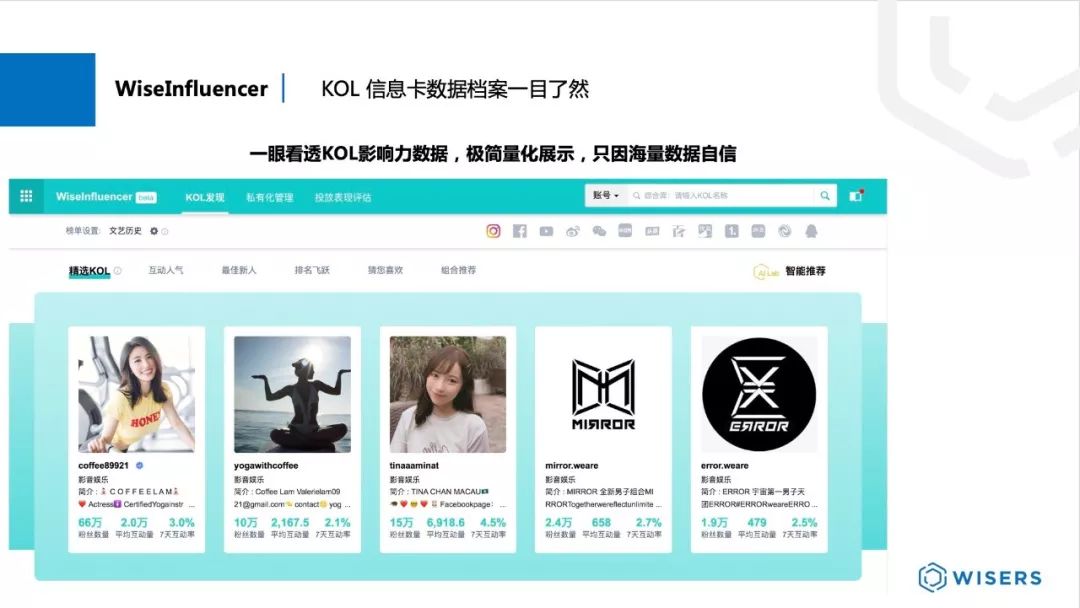Click coffee89921's verified badge

(x=139, y=465)
